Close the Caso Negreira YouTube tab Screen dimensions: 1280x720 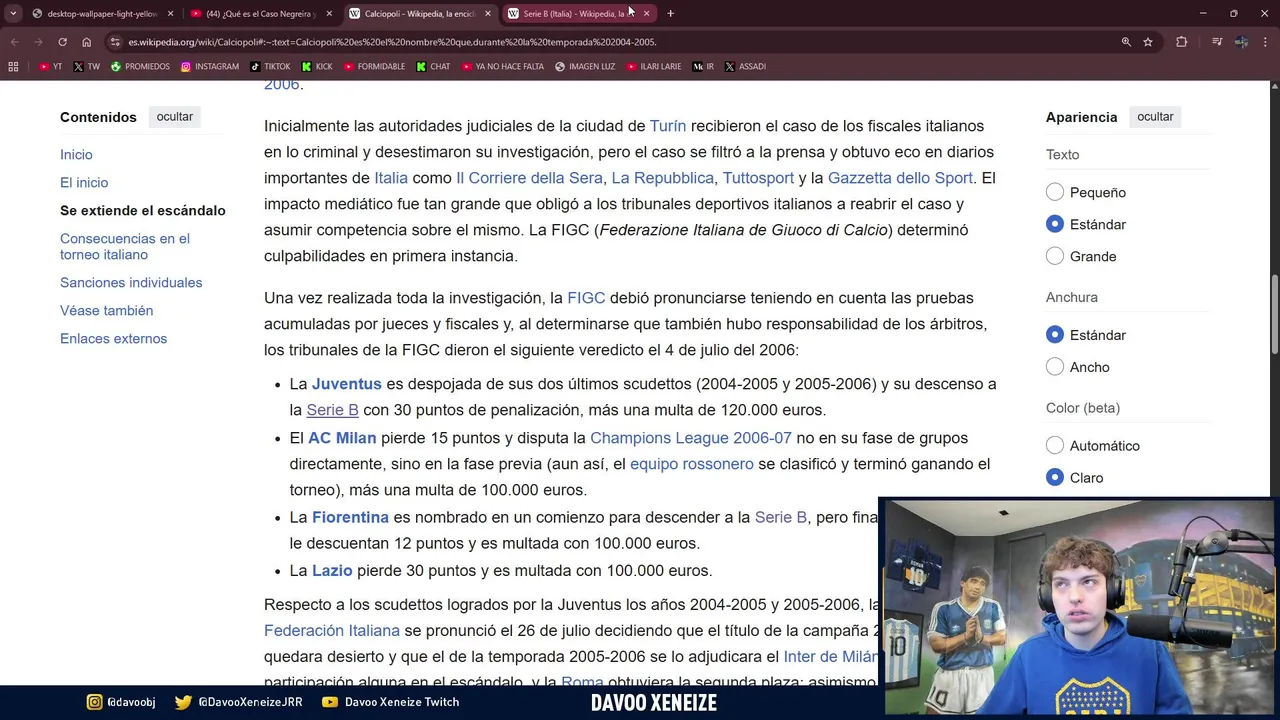[329, 14]
